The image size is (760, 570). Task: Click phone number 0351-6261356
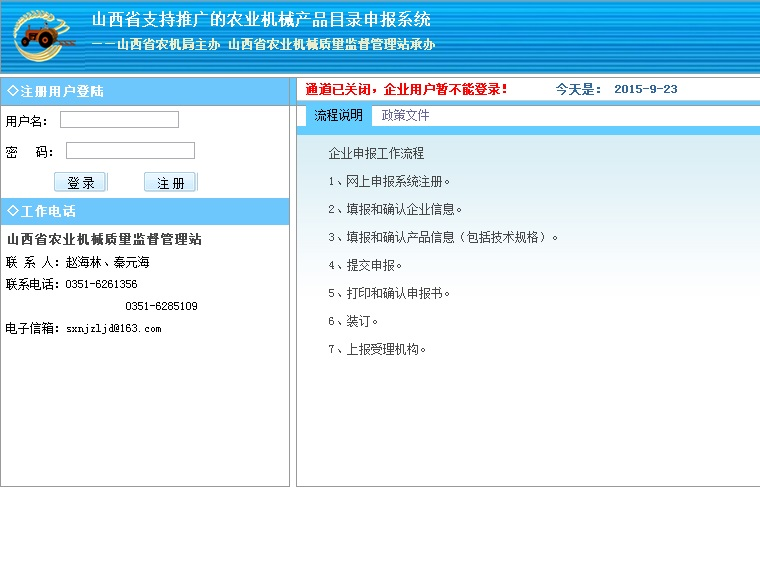pos(101,285)
